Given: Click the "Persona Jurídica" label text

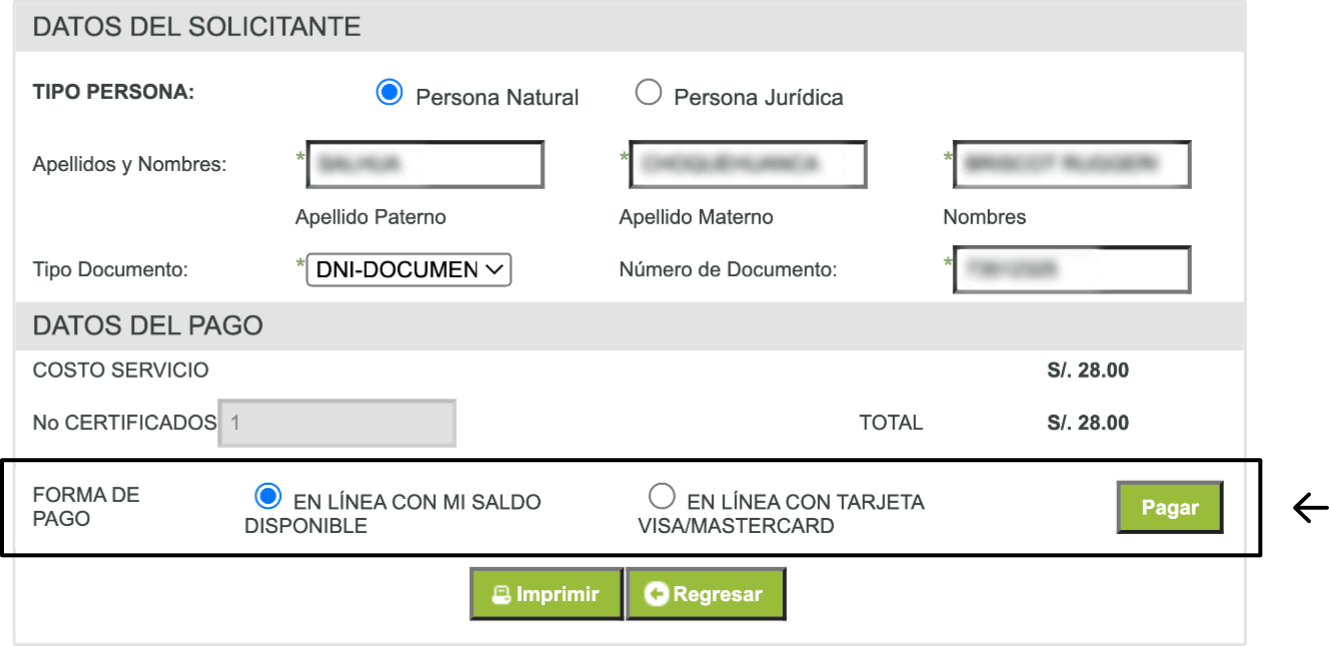Looking at the screenshot, I should 758,98.
